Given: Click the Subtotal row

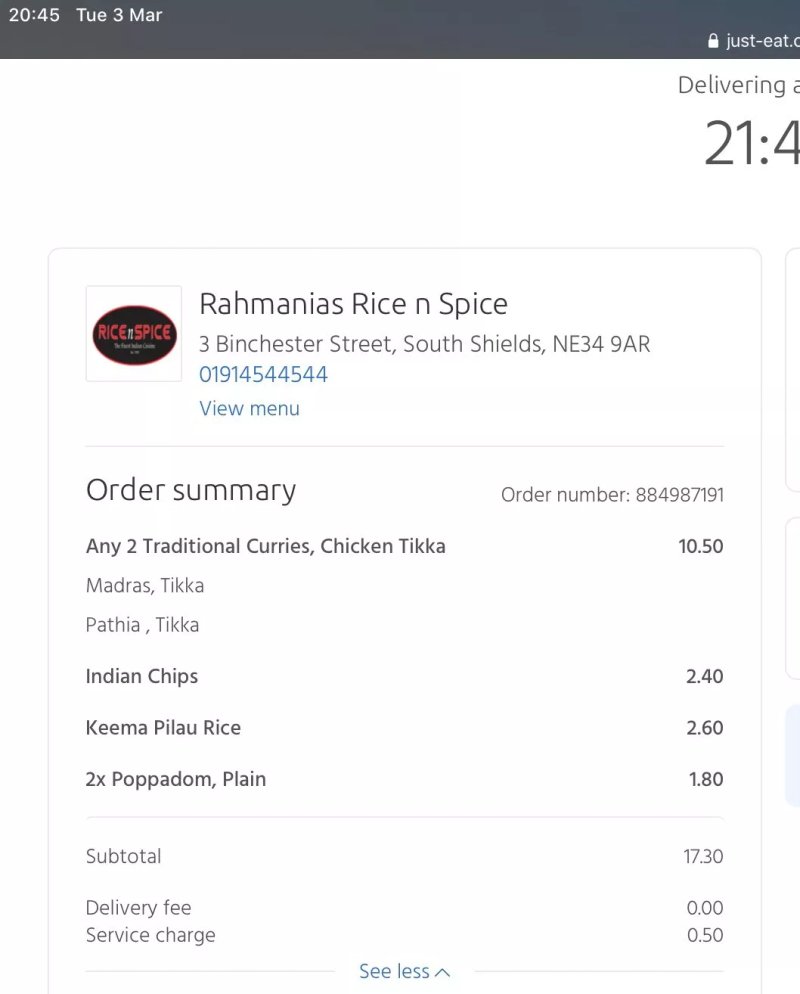Looking at the screenshot, I should point(404,856).
